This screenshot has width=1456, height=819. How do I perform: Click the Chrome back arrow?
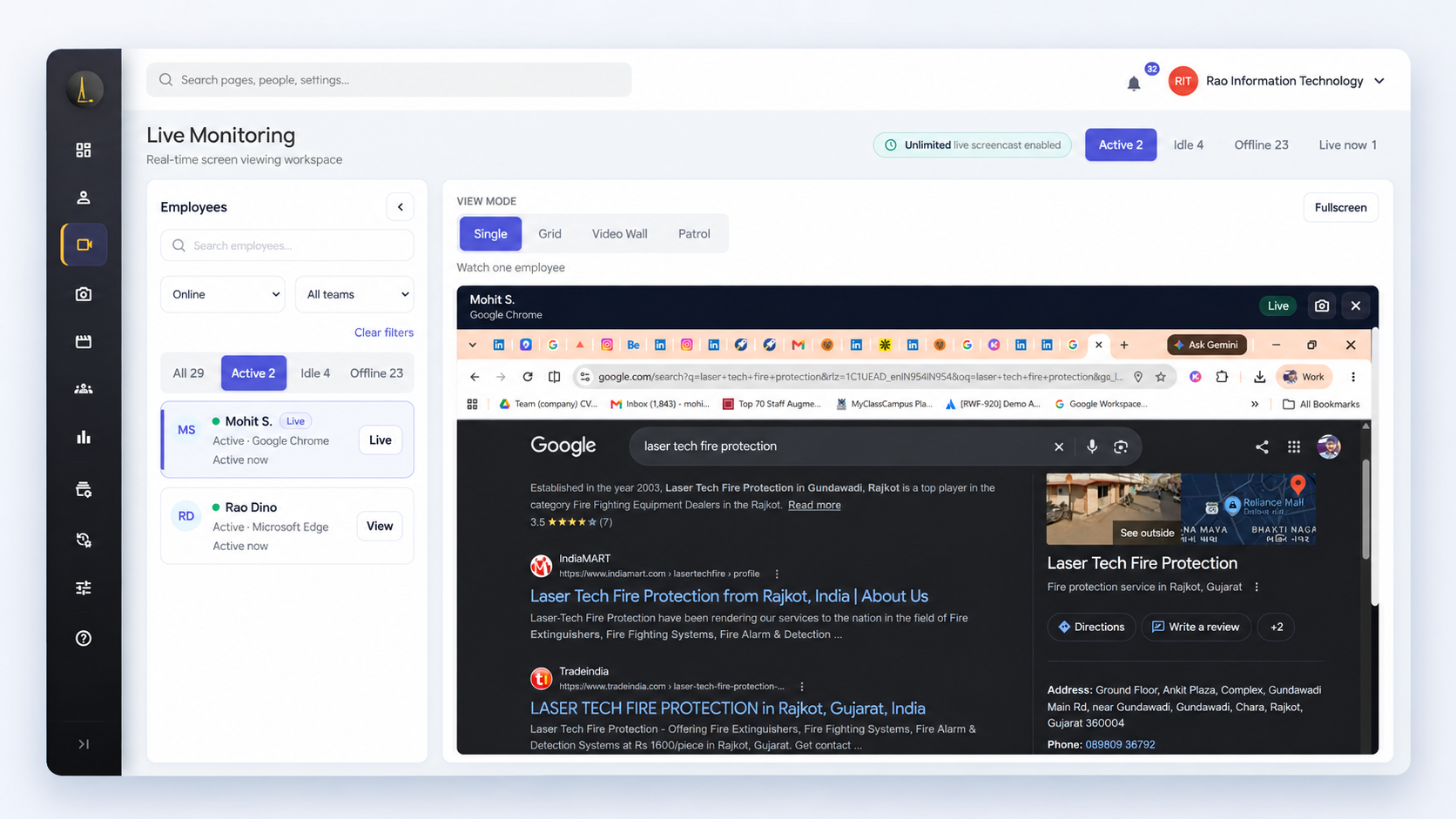(x=475, y=377)
